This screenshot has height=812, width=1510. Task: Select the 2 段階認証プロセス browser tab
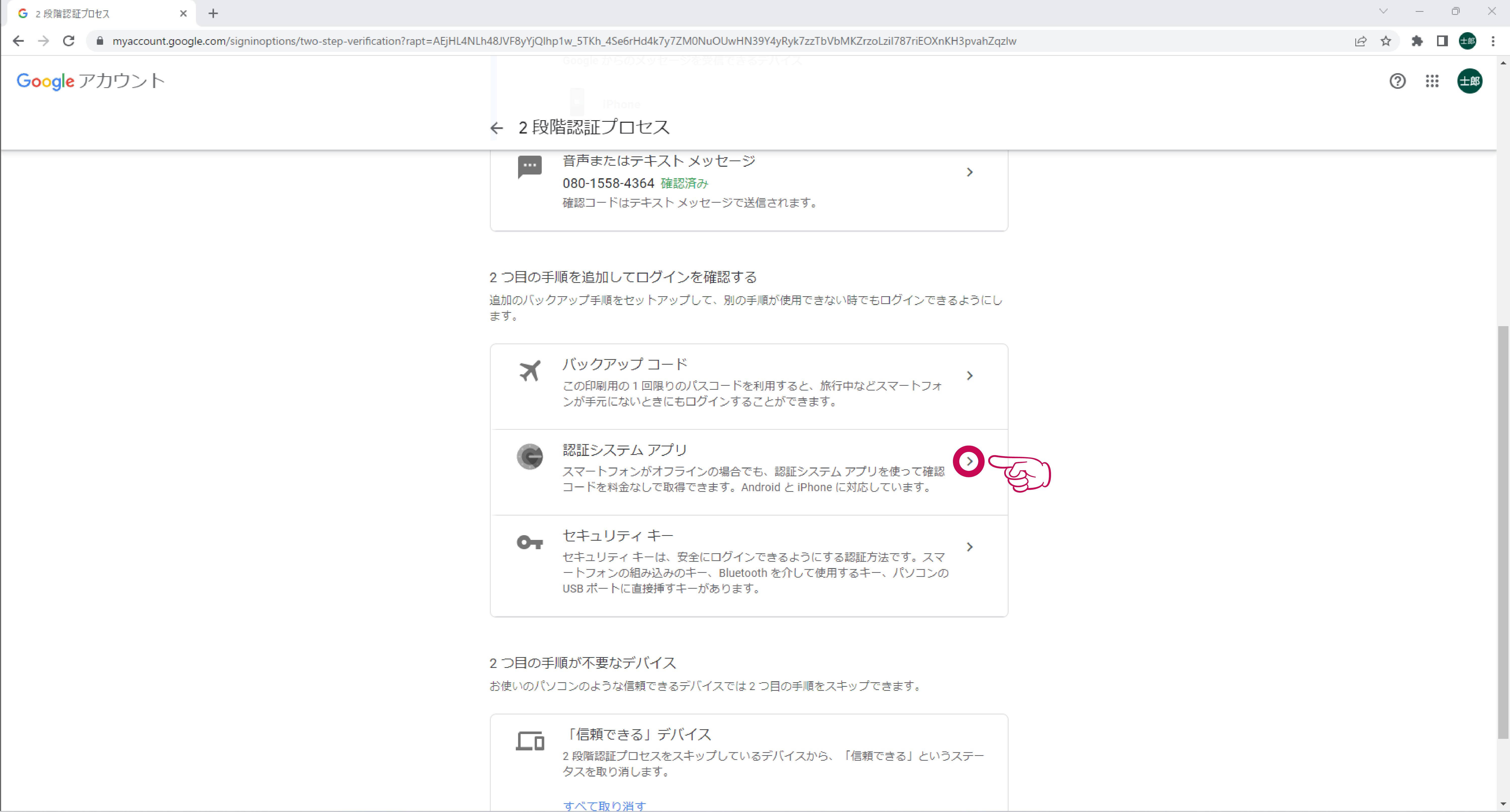[x=101, y=14]
